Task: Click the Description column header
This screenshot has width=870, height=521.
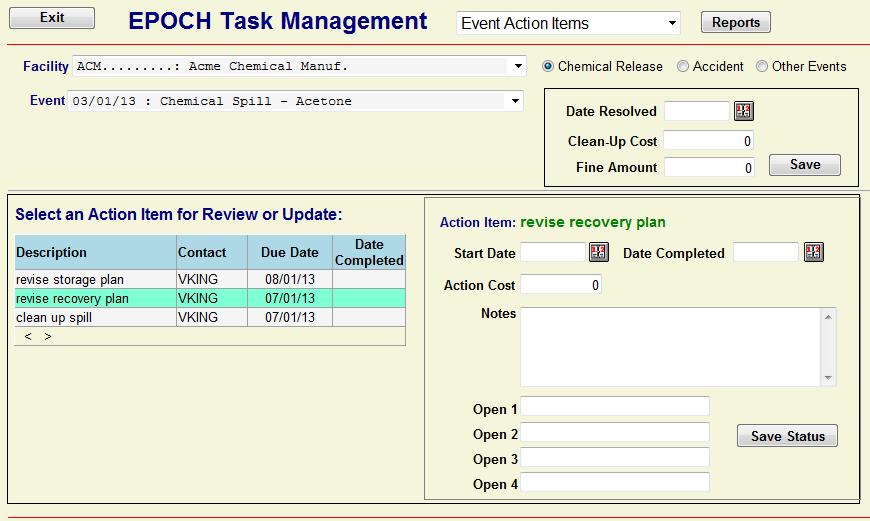Action: coord(95,252)
